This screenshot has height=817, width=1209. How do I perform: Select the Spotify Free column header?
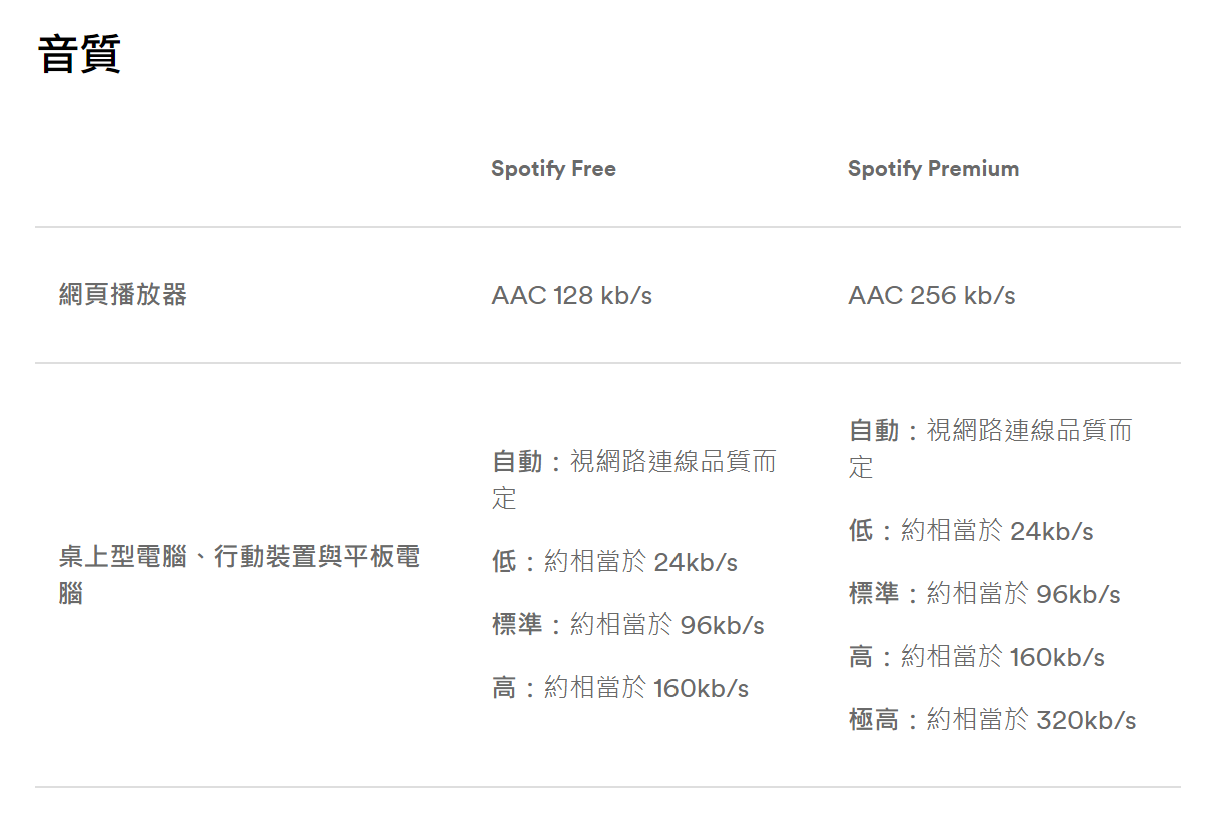(x=553, y=169)
